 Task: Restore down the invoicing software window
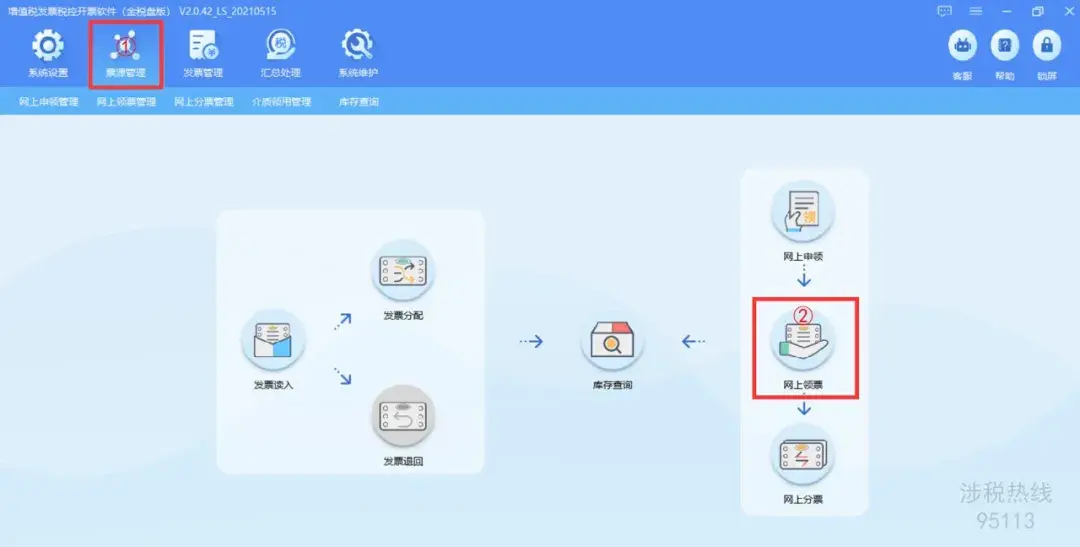[1037, 11]
